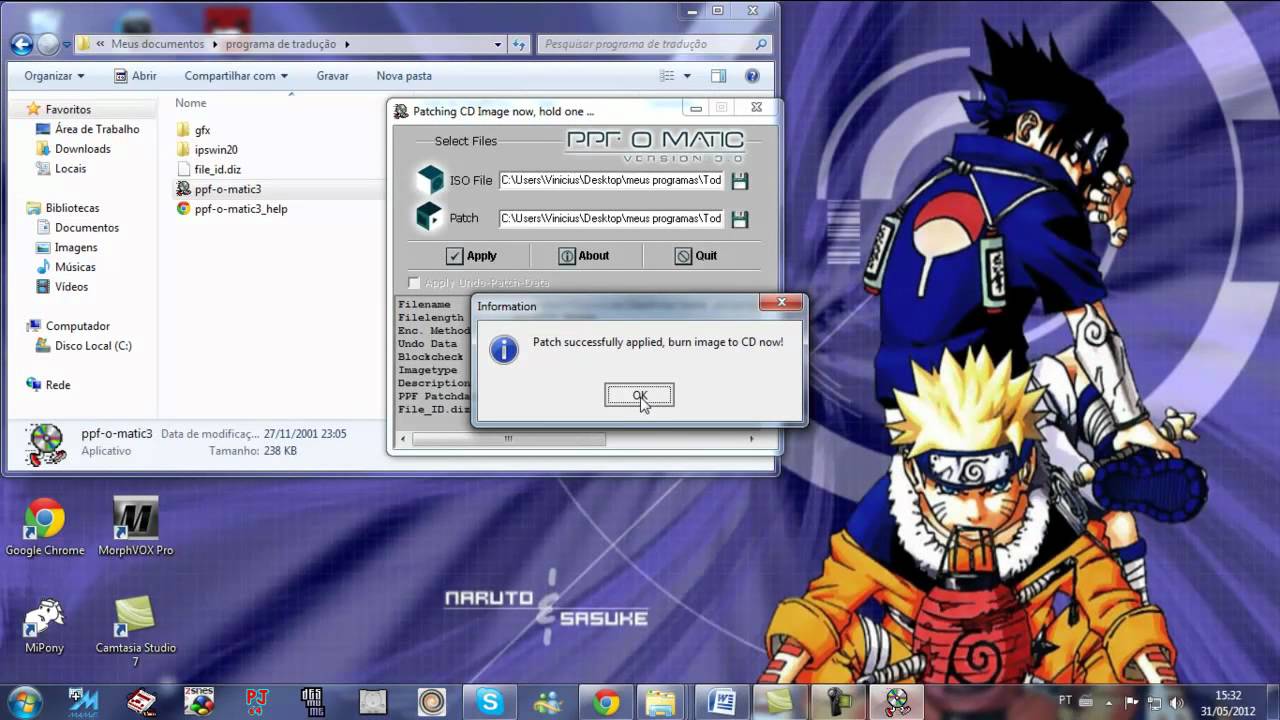Open the Compartilhar com dropdown
Image resolution: width=1280 pixels, height=720 pixels.
(x=236, y=76)
